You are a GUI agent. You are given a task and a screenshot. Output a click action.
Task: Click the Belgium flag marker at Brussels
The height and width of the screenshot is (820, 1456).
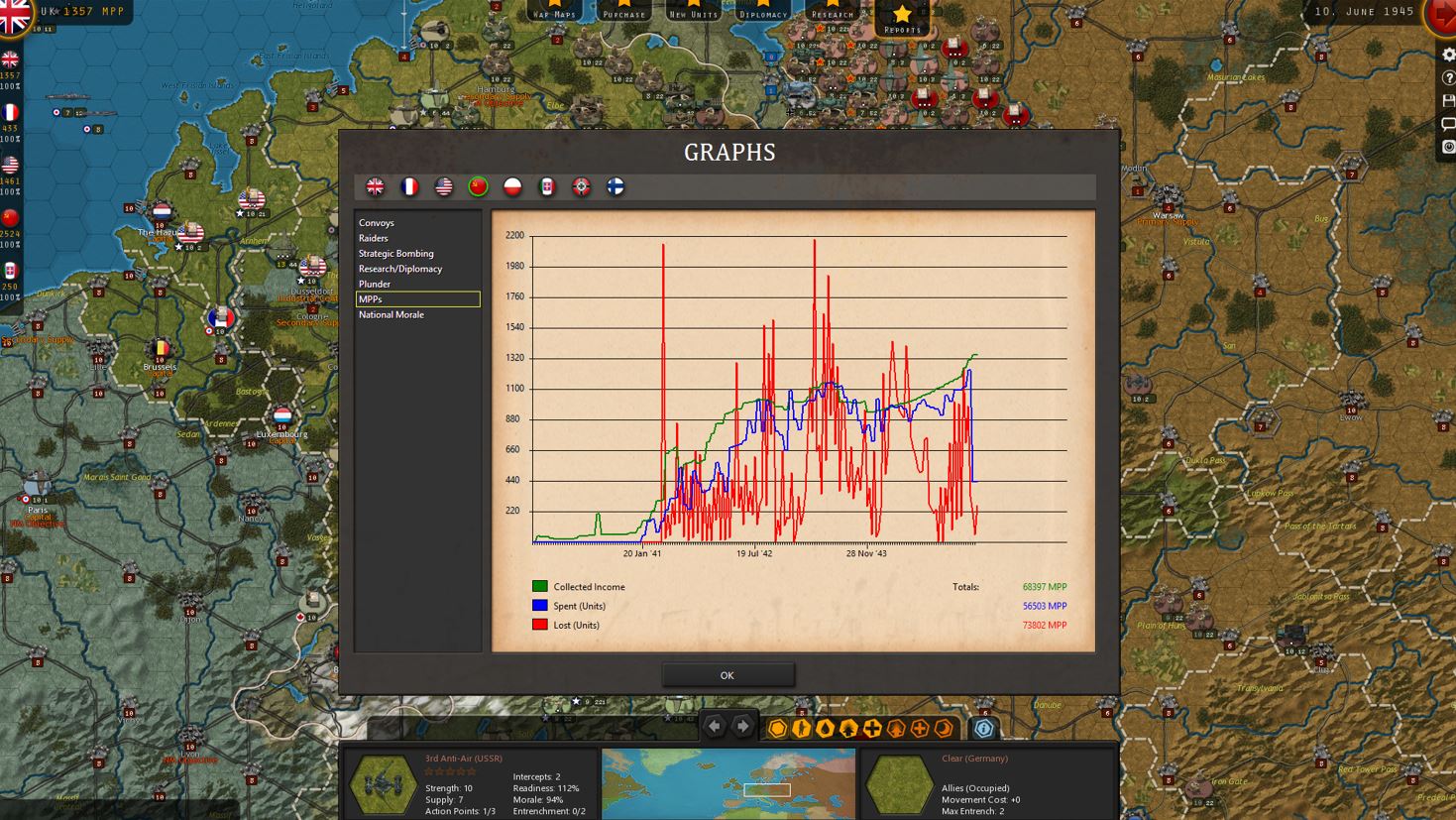pos(159,349)
